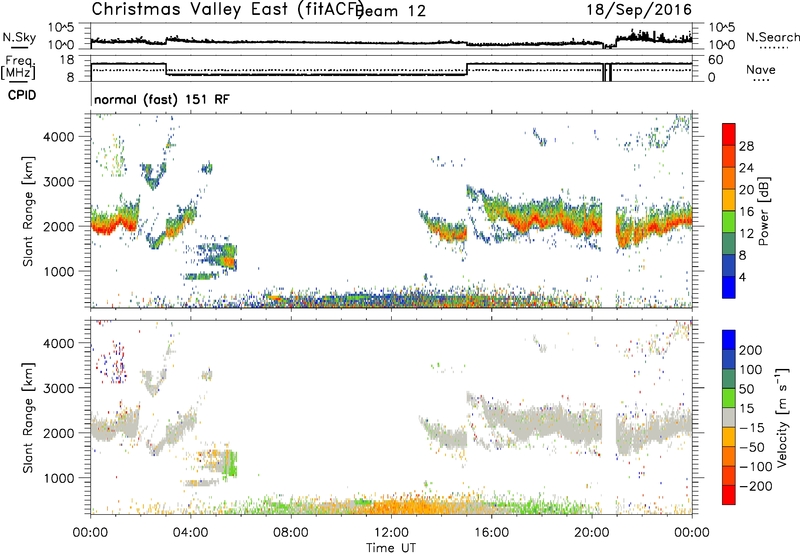Pick the teal 8–12 dB power colorbar segment
Image resolution: width=800 pixels, height=554 pixels.
click(729, 244)
